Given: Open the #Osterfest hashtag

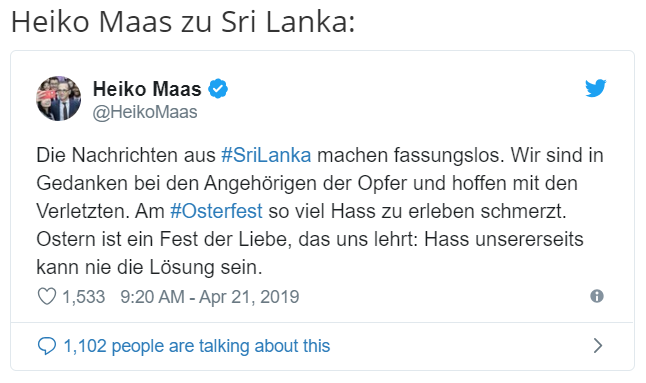Looking at the screenshot, I should click(x=216, y=211).
